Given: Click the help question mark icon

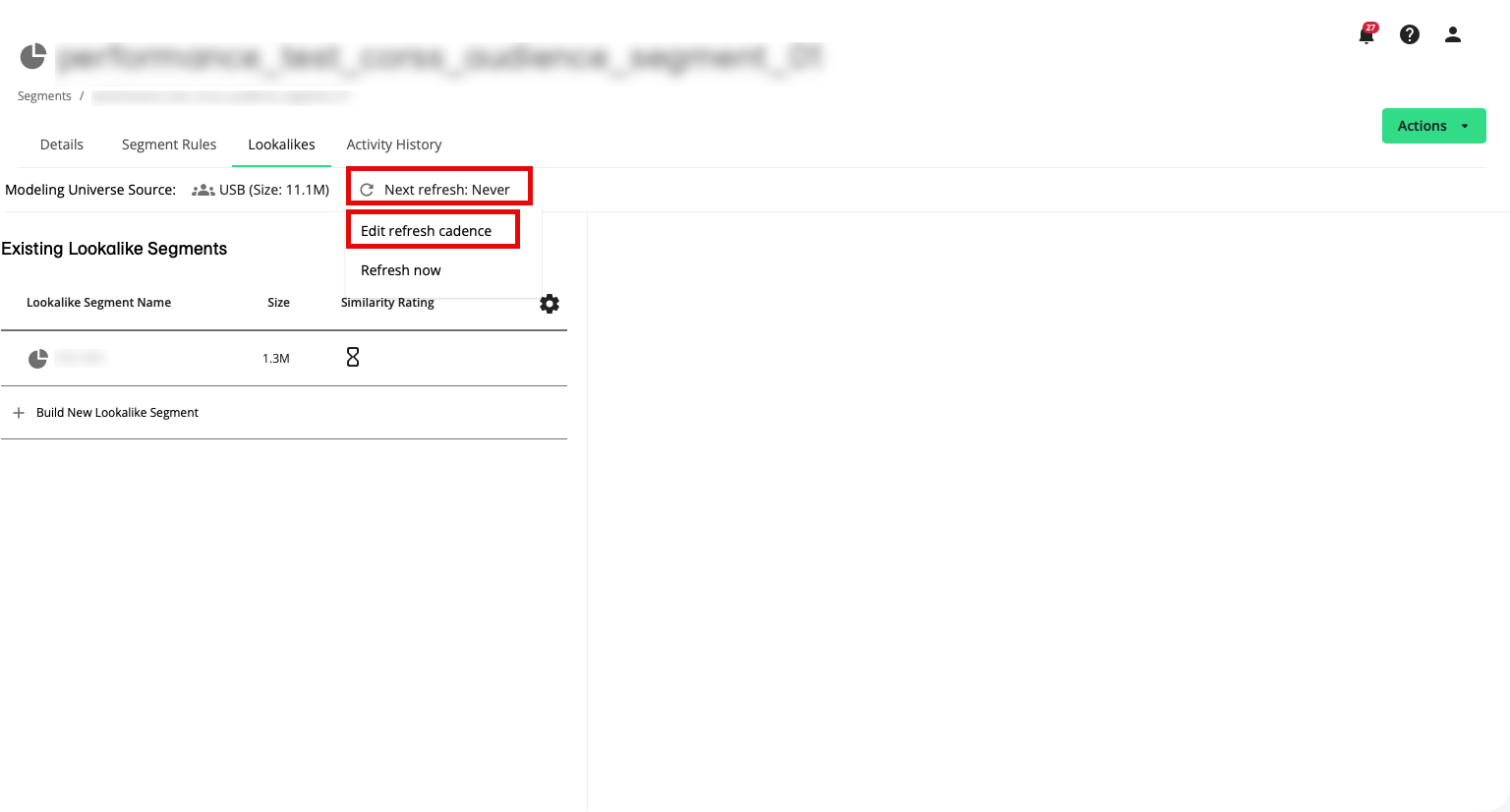Looking at the screenshot, I should coord(1410,34).
